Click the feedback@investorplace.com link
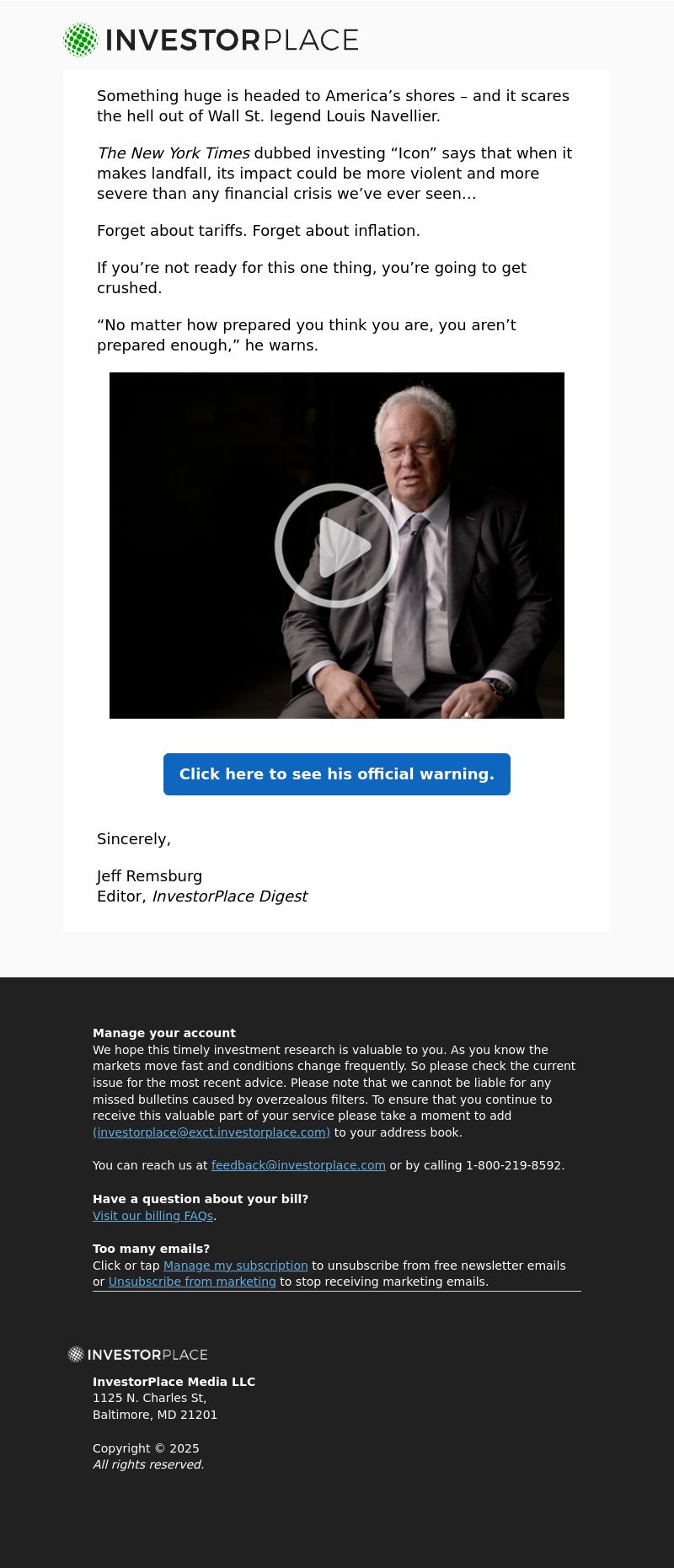 click(298, 1165)
